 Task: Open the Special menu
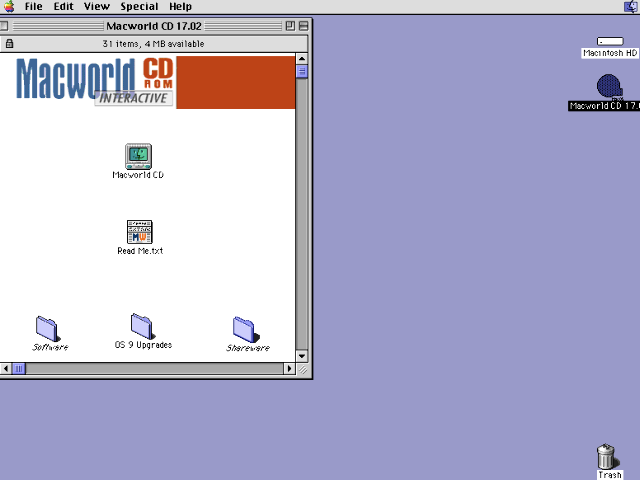(x=139, y=7)
